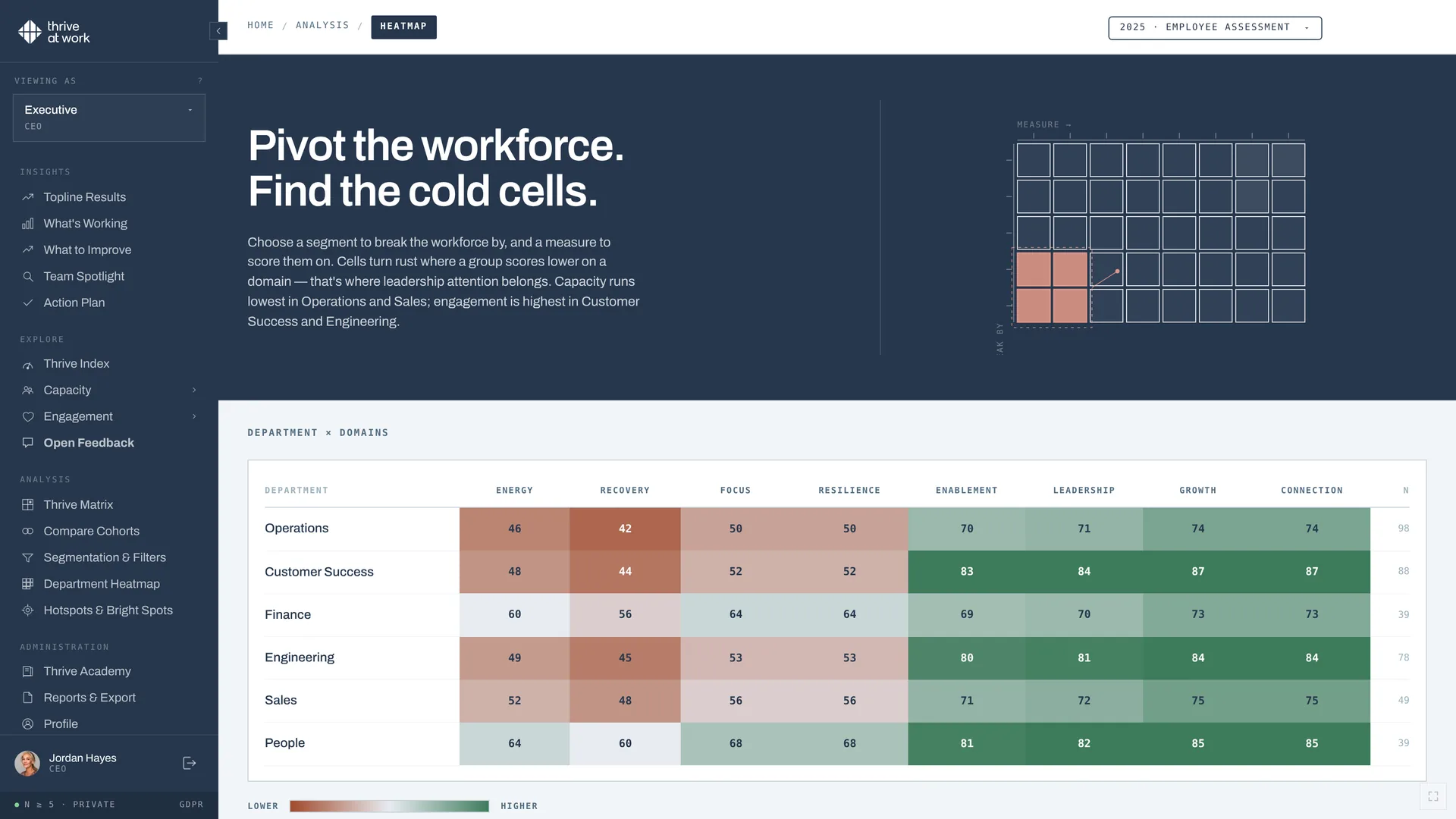The height and width of the screenshot is (819, 1456).
Task: Click the Sales Leadership cell 72
Action: coord(1084,701)
